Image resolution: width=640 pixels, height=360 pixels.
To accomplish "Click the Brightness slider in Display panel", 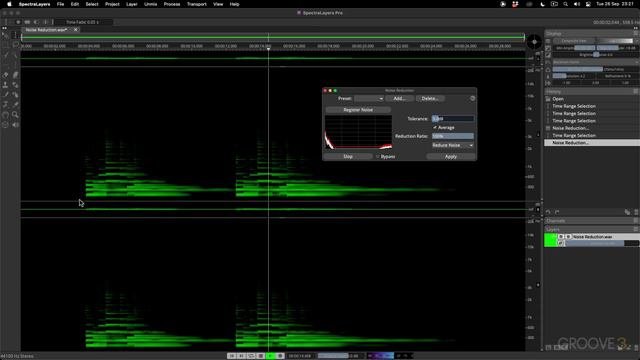I will tap(596, 54).
